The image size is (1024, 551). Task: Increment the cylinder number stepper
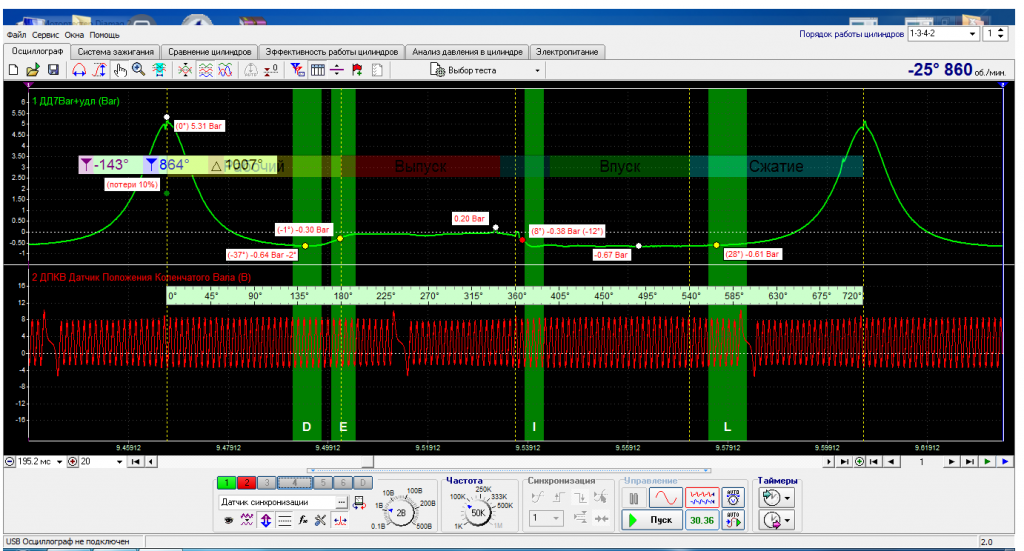point(1002,31)
